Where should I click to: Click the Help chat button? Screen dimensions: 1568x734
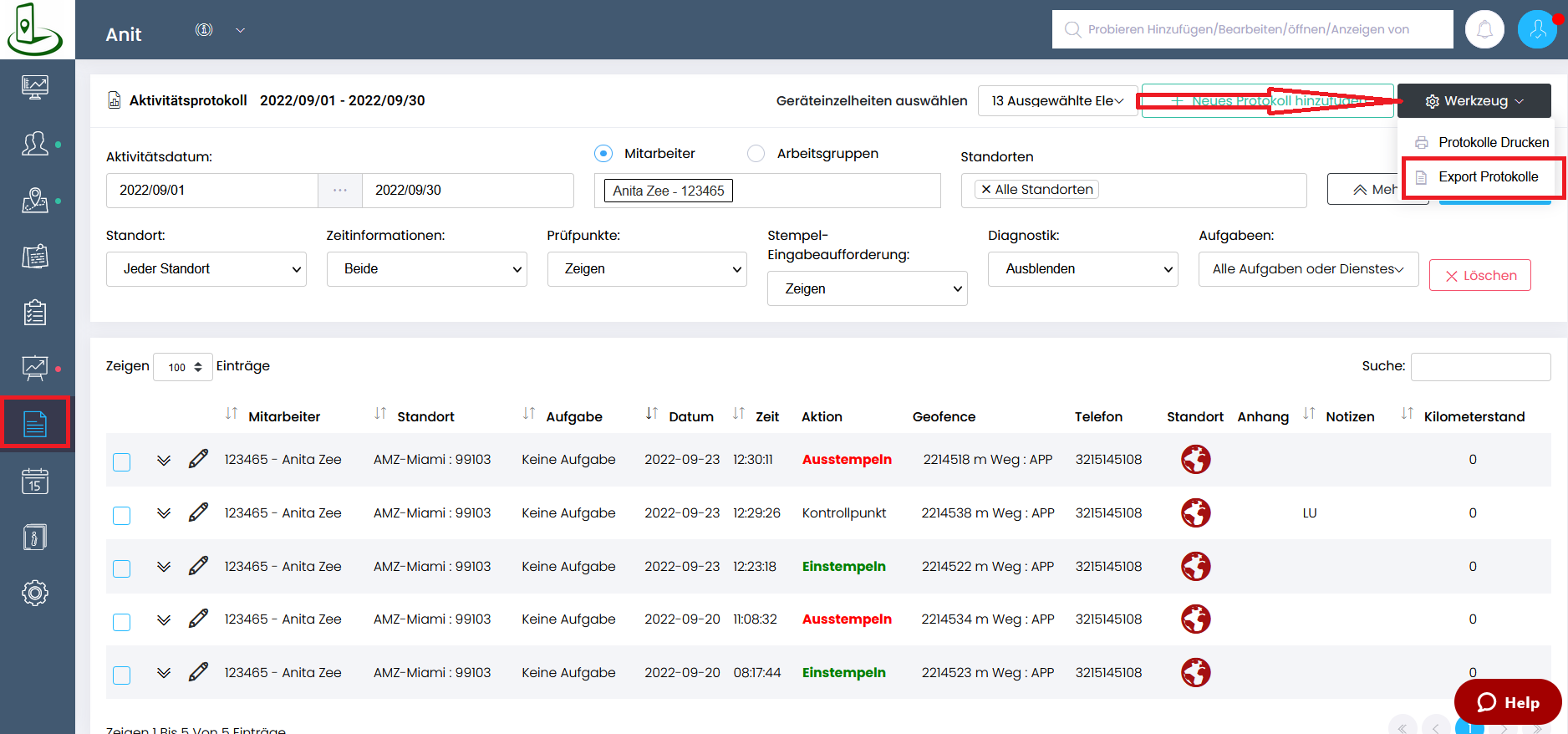(1508, 702)
